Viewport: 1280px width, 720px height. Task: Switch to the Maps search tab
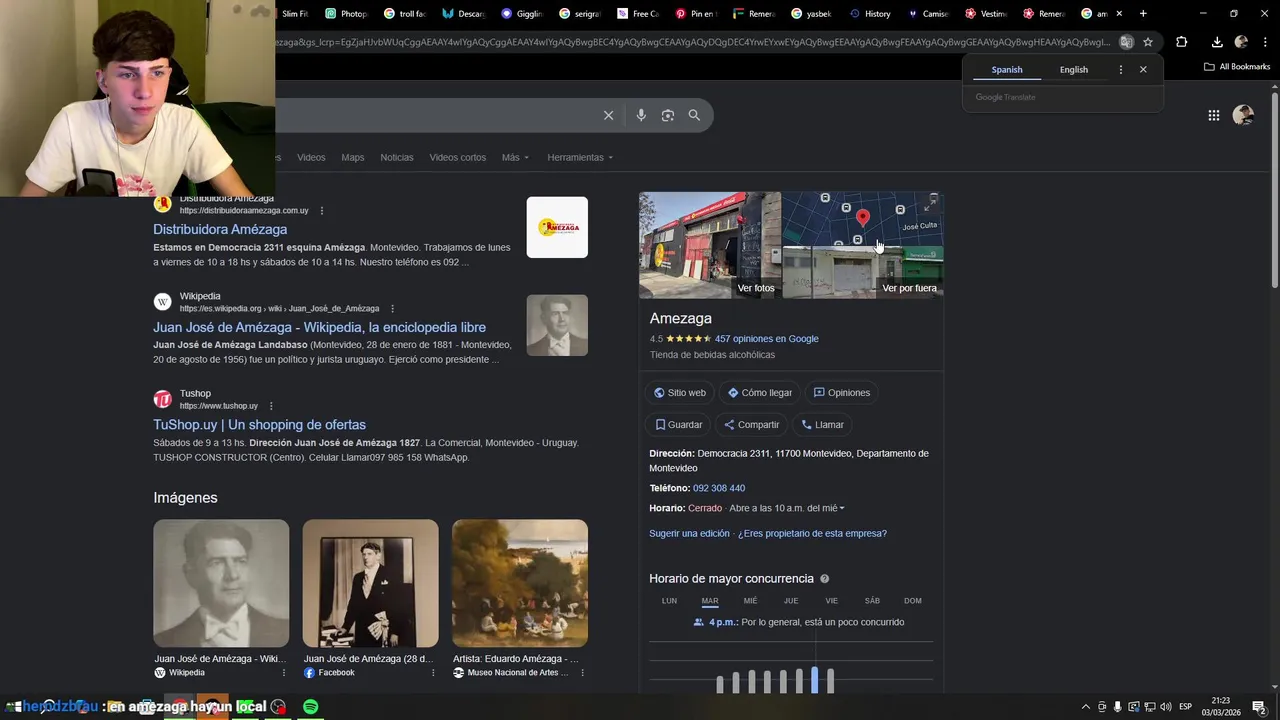coord(352,158)
